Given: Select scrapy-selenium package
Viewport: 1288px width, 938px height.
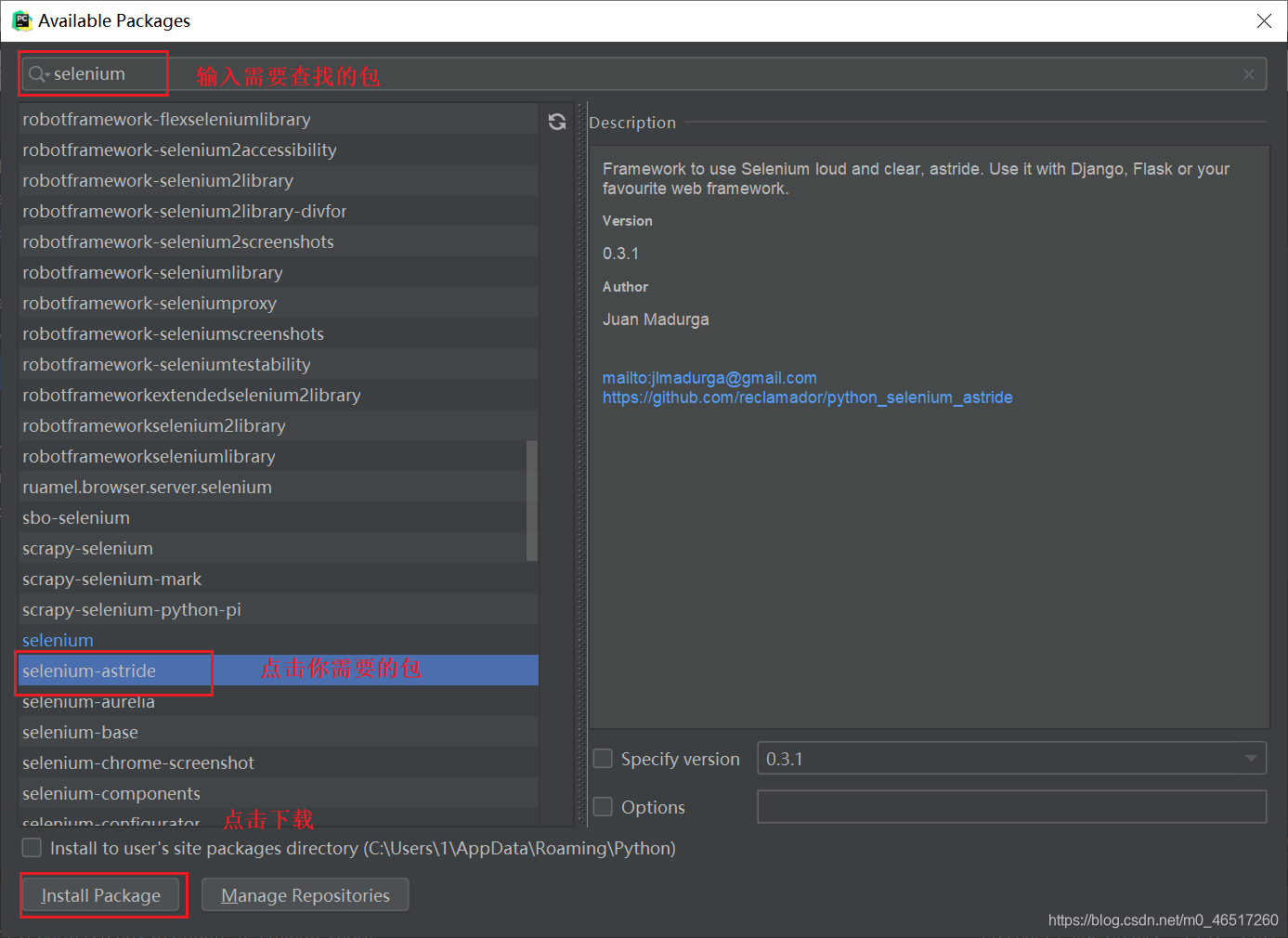Looking at the screenshot, I should 279,548.
